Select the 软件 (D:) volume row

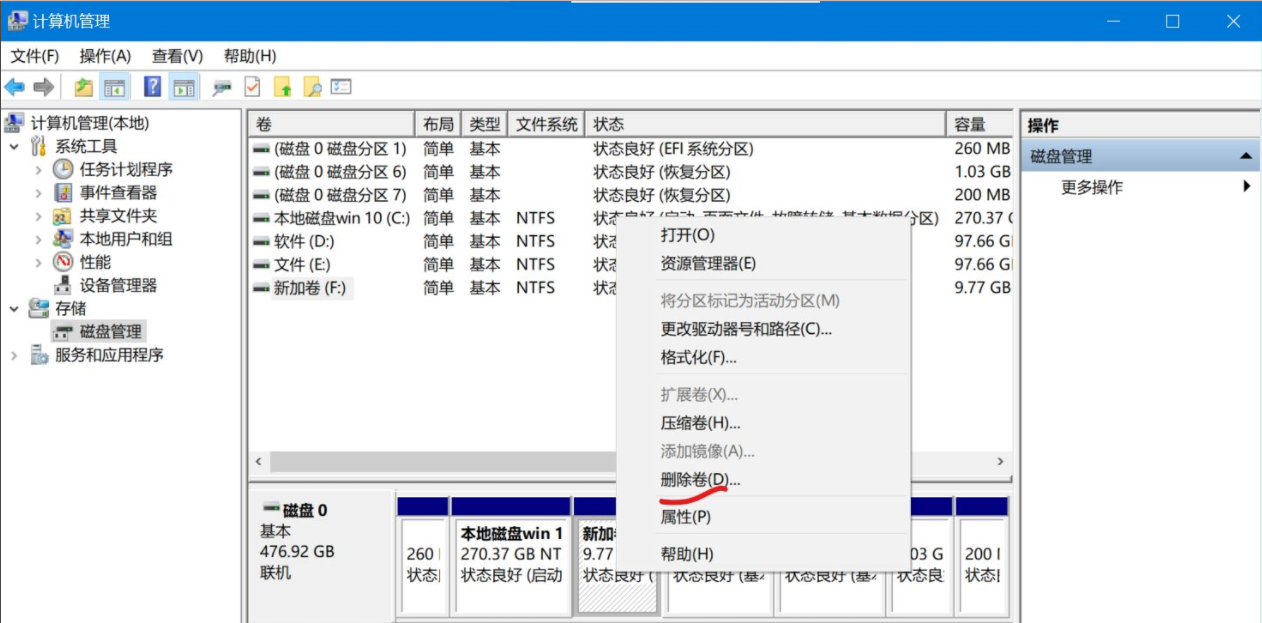pos(304,241)
